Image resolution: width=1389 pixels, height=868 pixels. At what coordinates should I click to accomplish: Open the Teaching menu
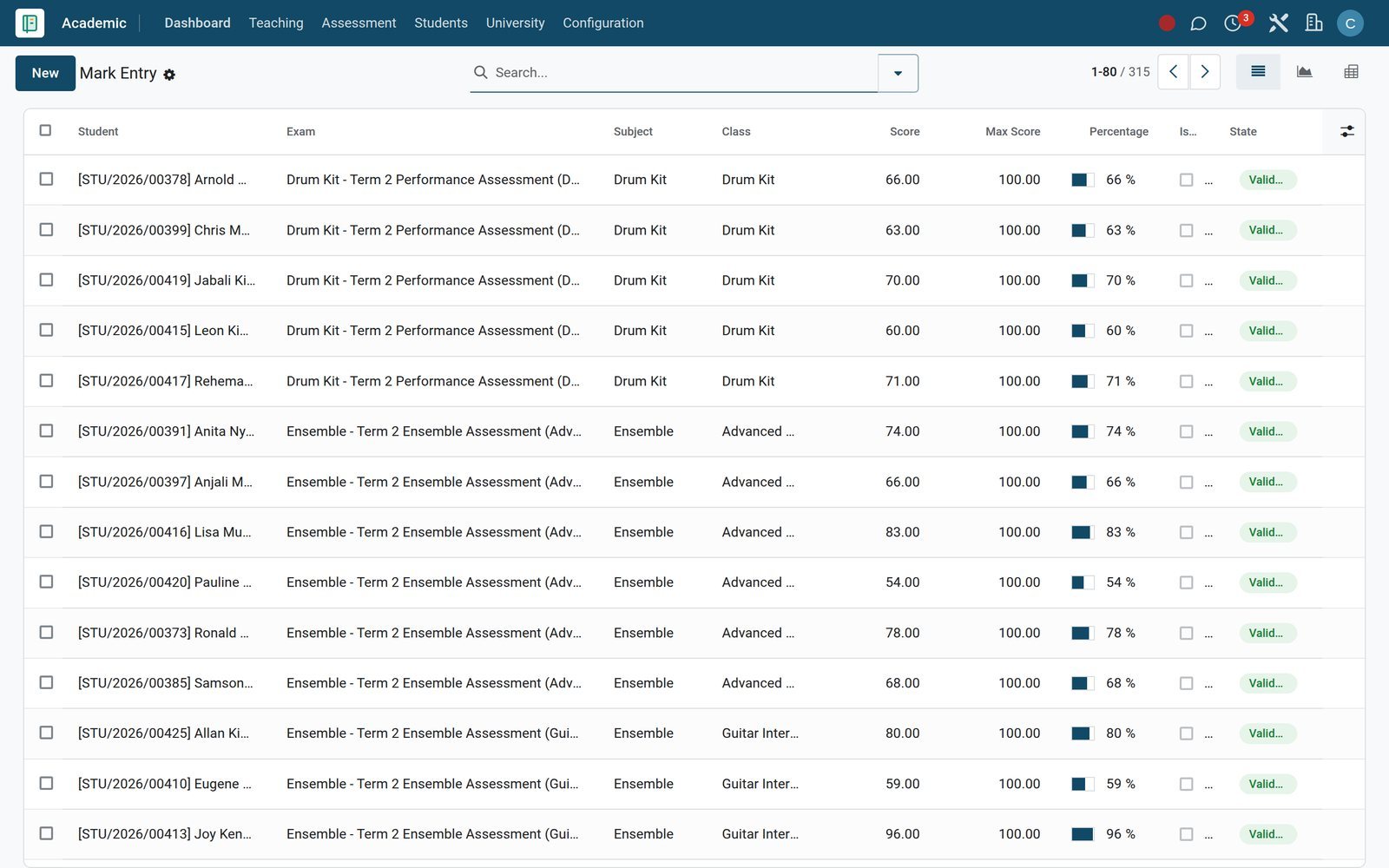coord(276,23)
